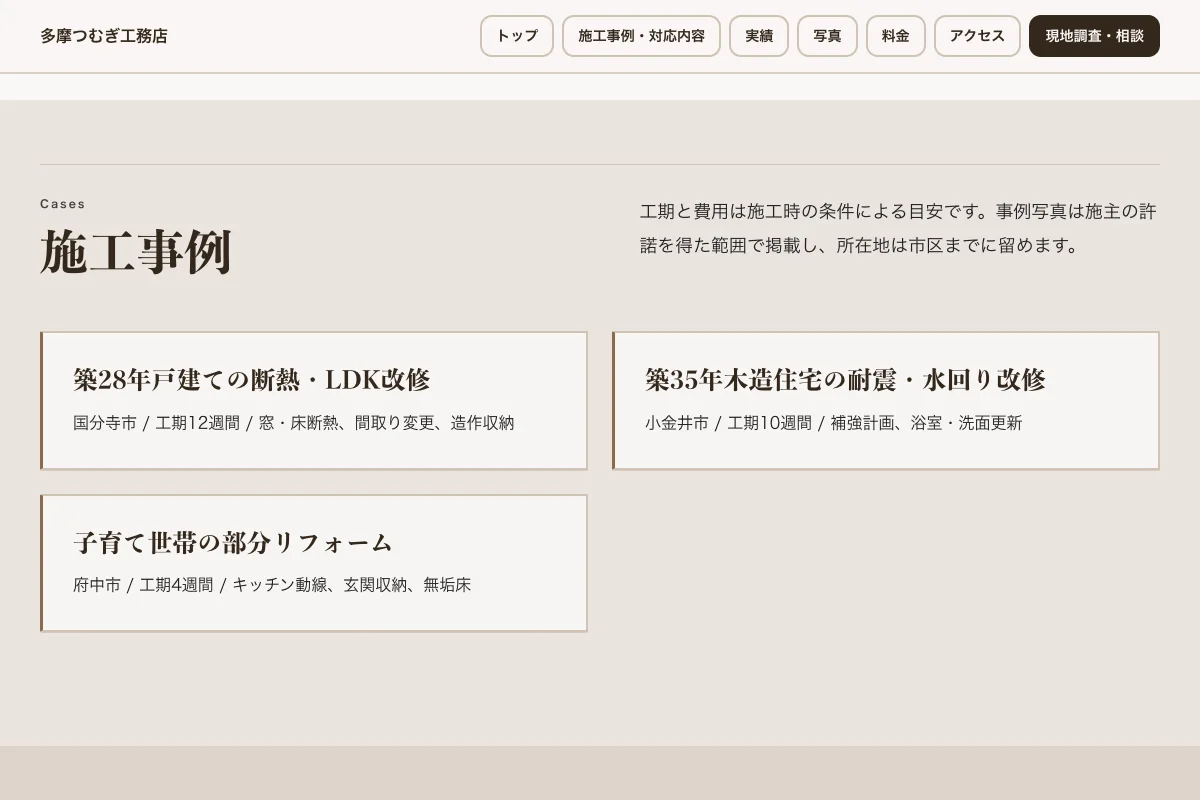The image size is (1200, 800).
Task: Select the 実績 nav link
Action: pos(759,36)
